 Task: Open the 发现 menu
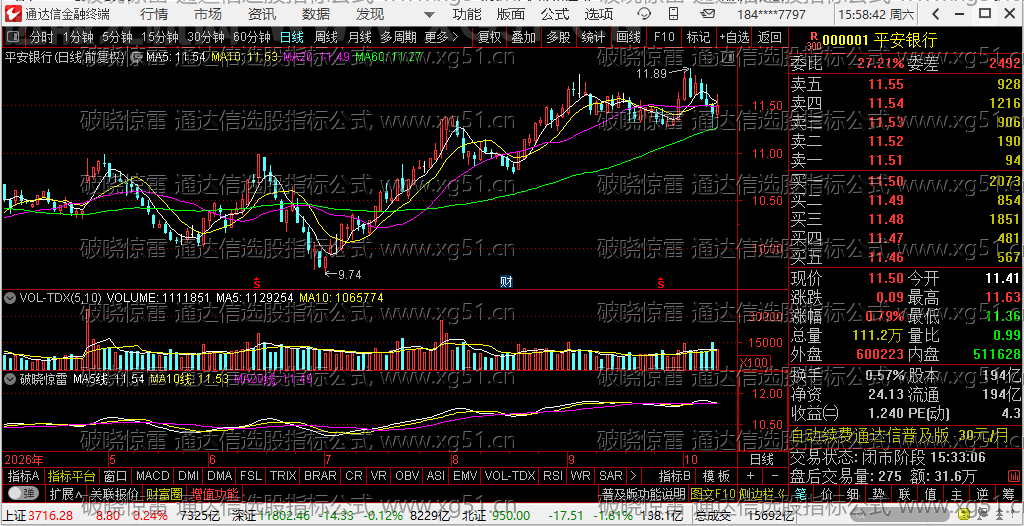(370, 14)
